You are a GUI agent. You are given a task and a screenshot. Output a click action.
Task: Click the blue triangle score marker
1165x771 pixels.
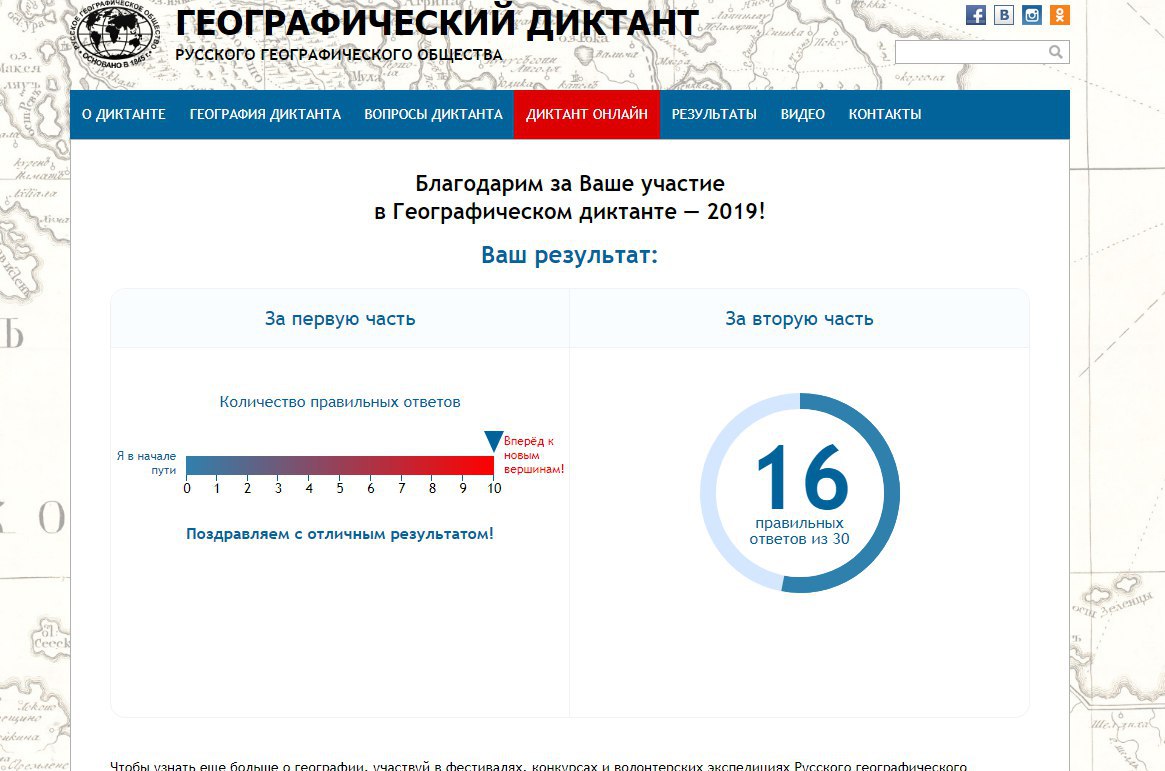493,441
